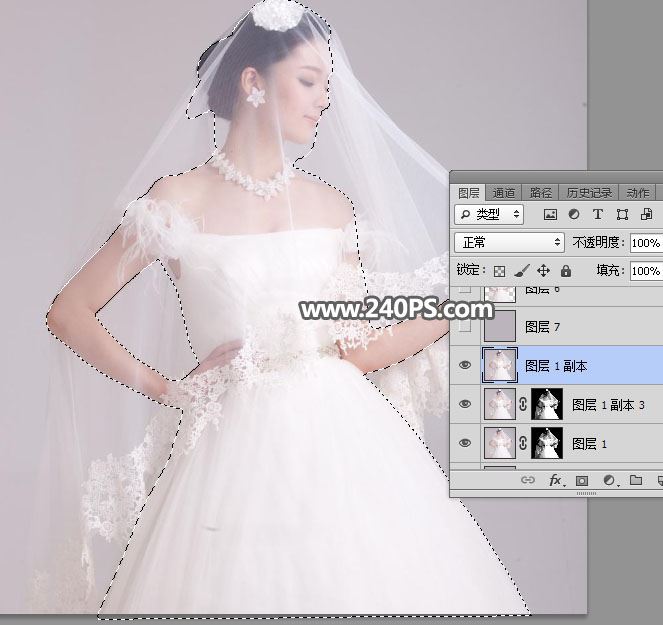Click the 不透明度 opacity value field
Image resolution: width=663 pixels, height=625 pixels.
click(x=645, y=242)
